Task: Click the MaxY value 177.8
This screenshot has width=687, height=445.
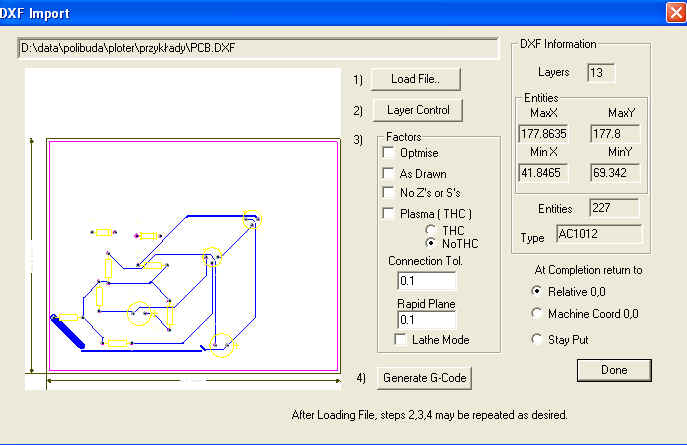Action: pos(615,134)
